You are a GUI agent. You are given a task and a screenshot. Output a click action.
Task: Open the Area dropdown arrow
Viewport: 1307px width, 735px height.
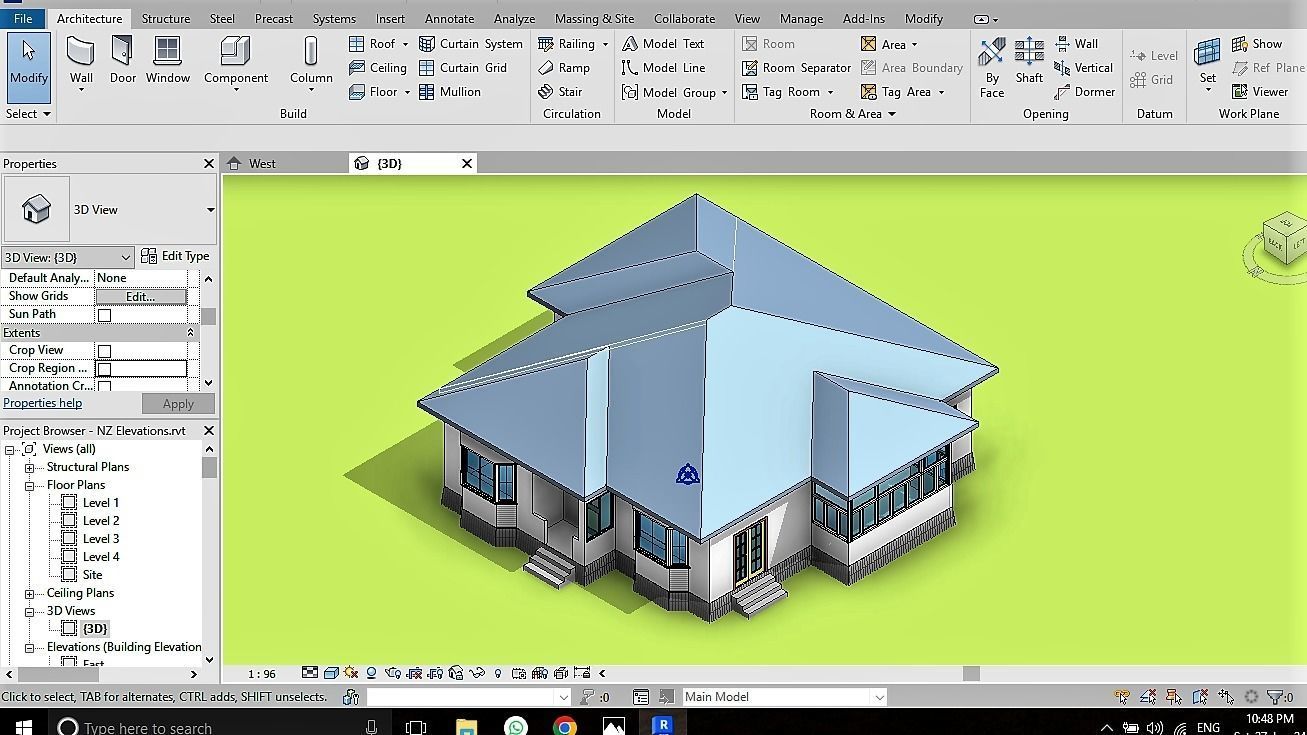pos(914,44)
